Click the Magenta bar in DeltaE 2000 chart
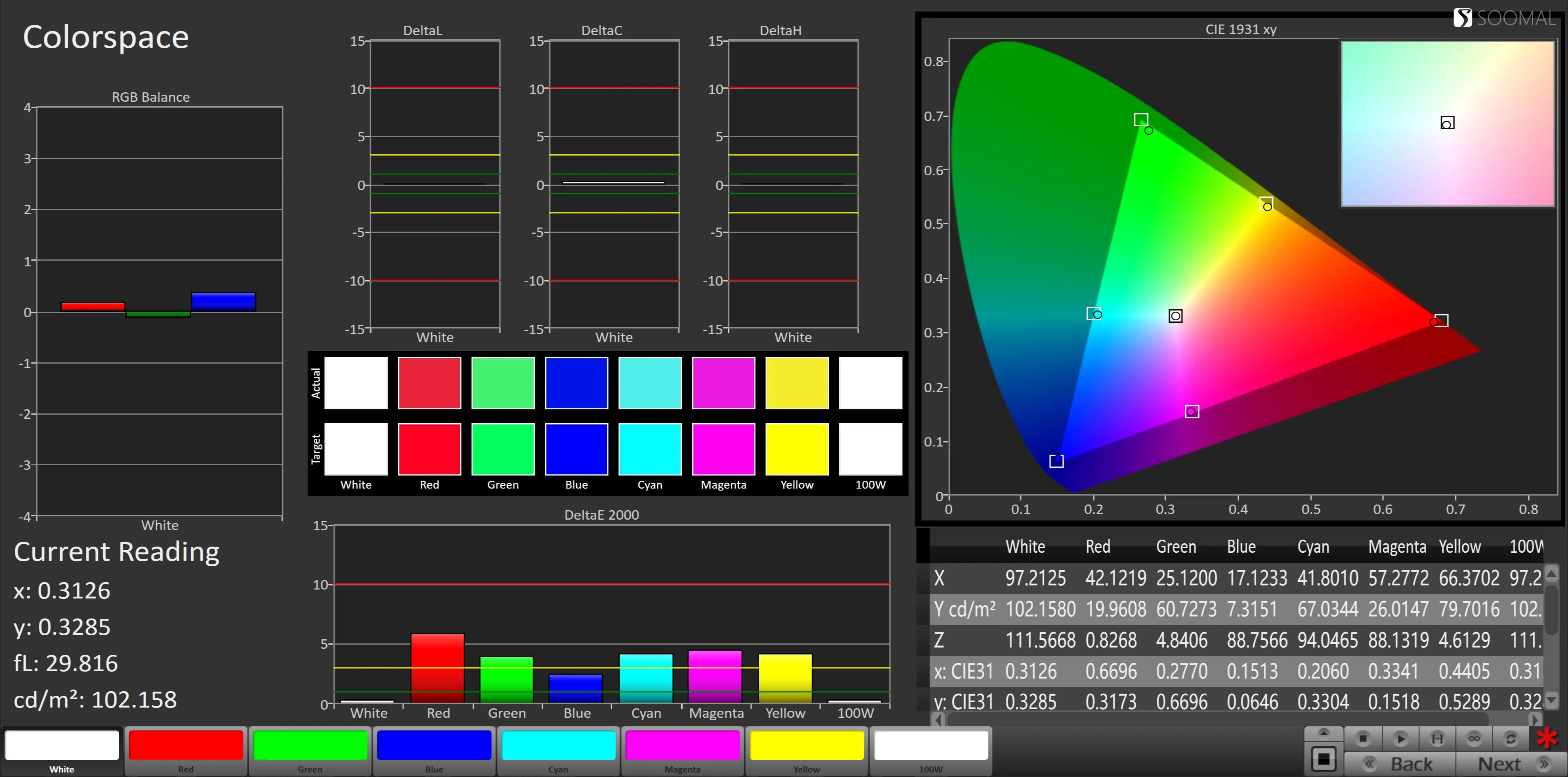This screenshot has width=1568, height=777. point(715,677)
